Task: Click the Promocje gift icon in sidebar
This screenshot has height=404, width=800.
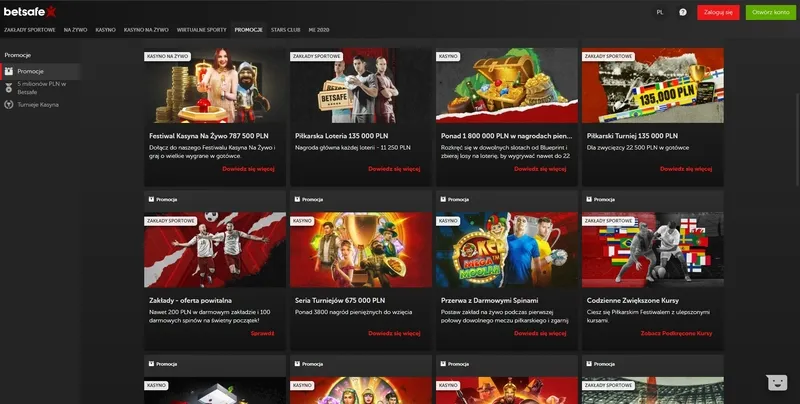Action: 9,71
